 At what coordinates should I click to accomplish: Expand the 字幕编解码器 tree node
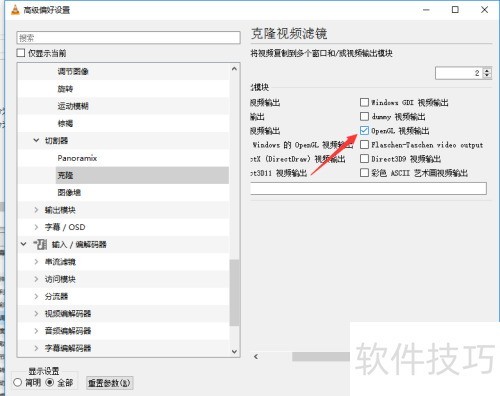(x=36, y=348)
